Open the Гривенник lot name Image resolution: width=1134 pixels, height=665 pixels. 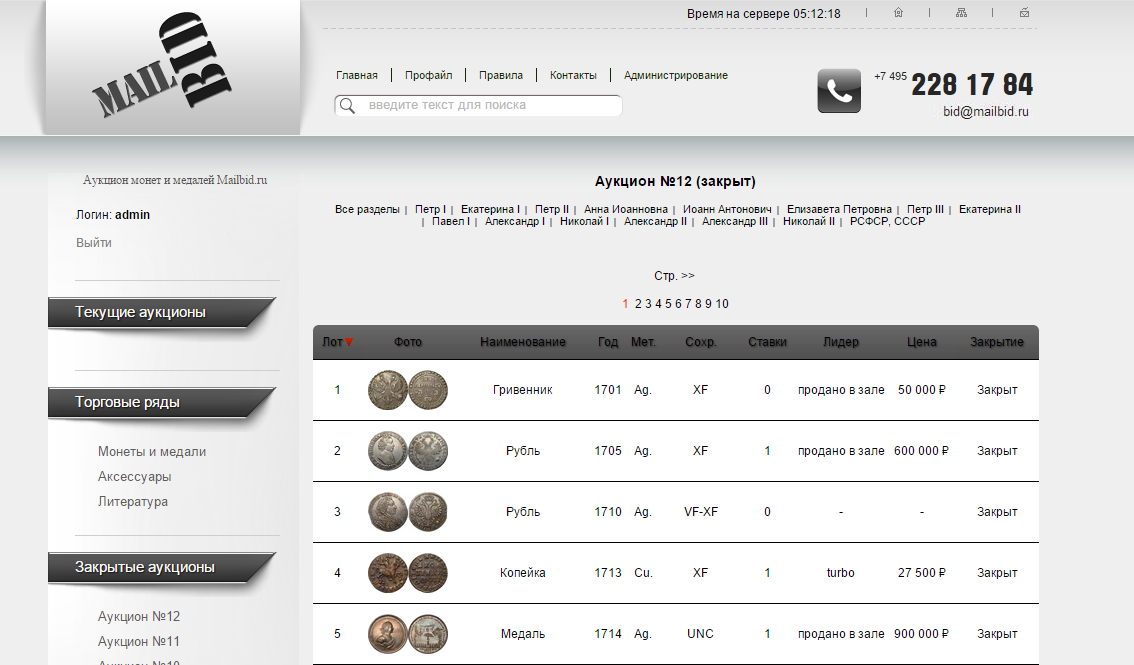(522, 390)
